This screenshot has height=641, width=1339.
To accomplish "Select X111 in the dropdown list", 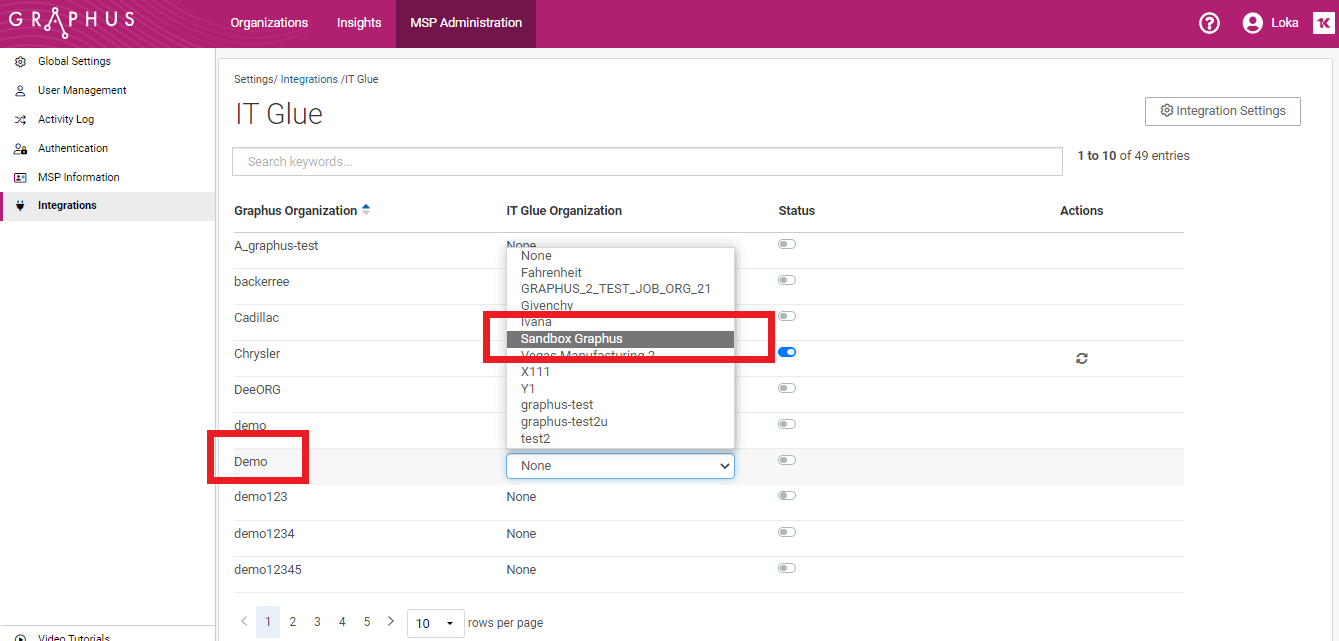I will tap(620, 372).
